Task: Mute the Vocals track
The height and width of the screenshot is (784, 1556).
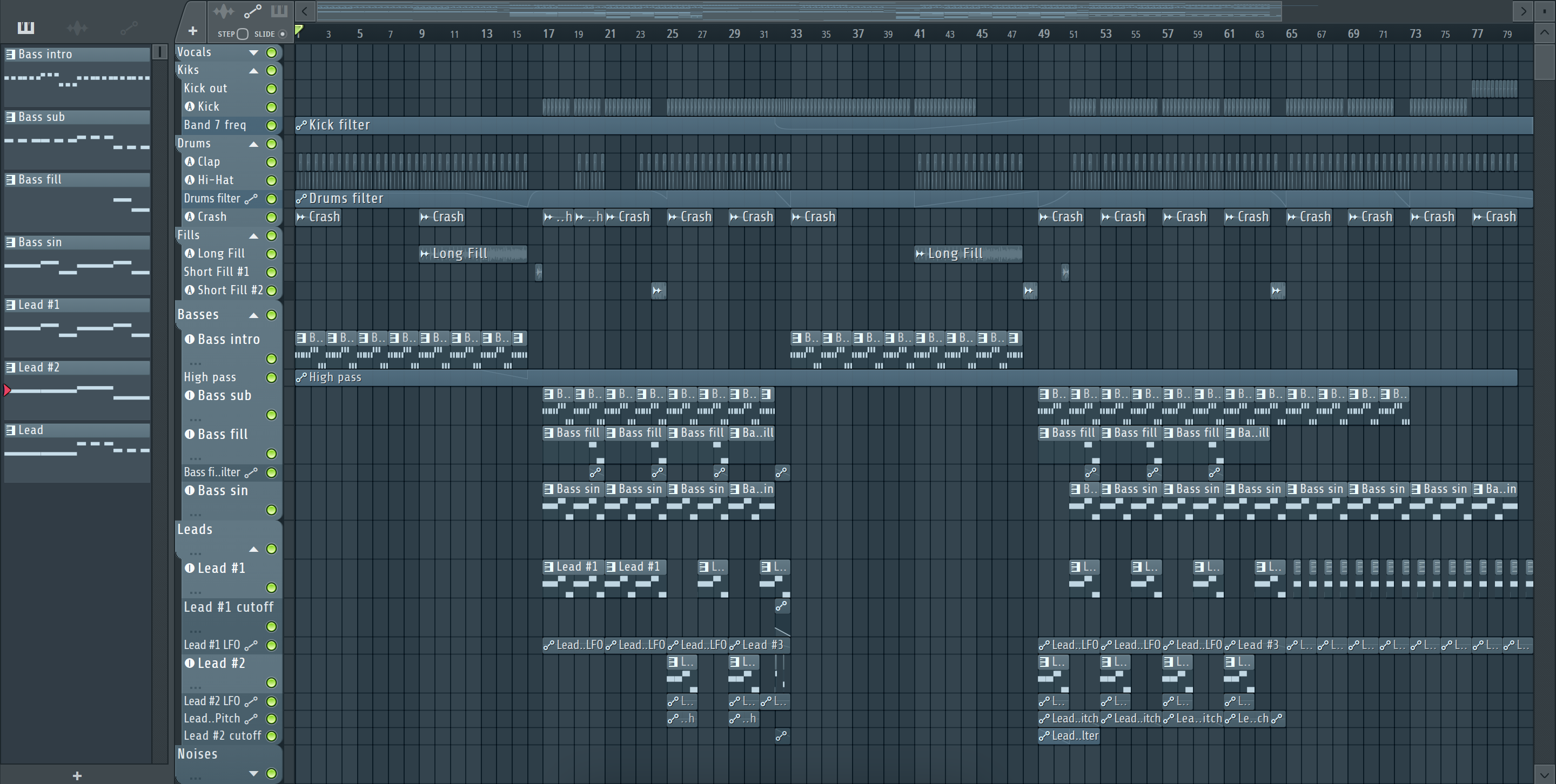Action: click(272, 52)
